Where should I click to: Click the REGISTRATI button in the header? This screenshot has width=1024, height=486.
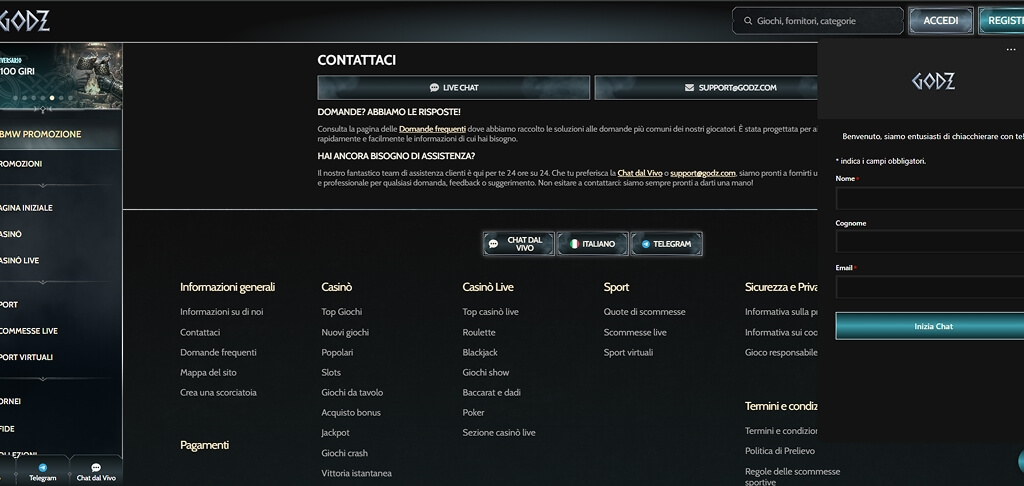(x=1001, y=21)
